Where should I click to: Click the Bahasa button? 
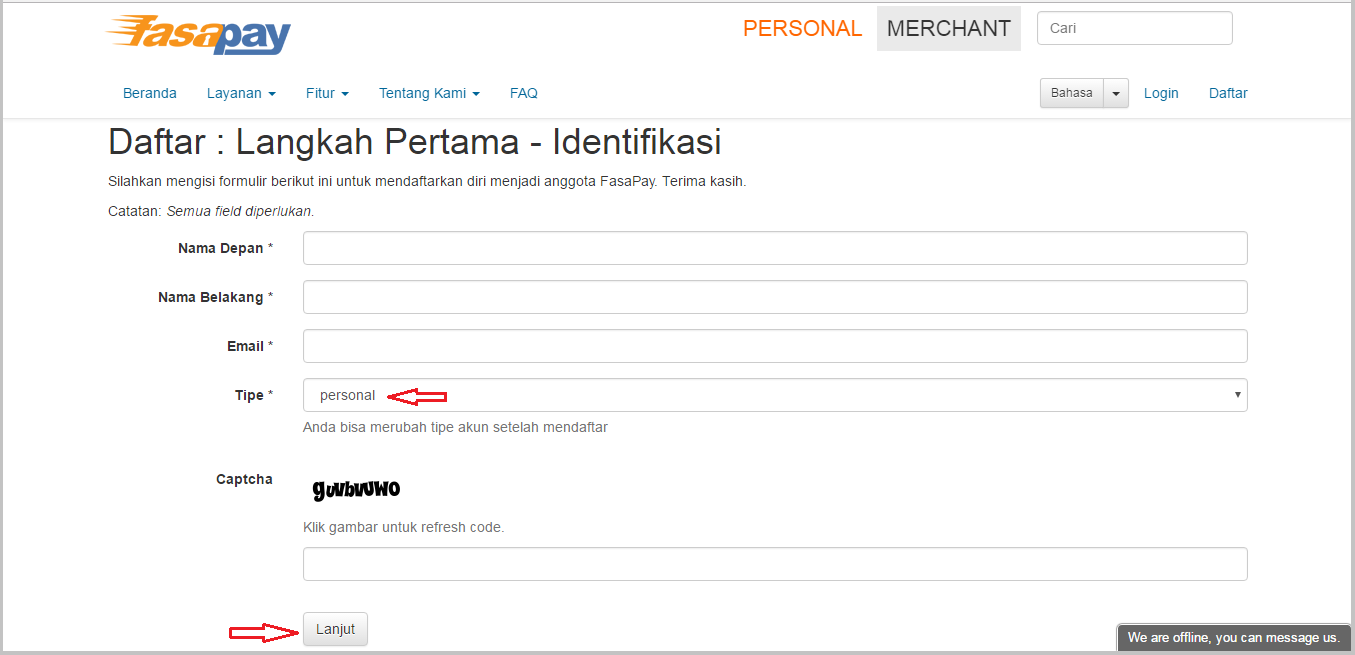pos(1071,92)
